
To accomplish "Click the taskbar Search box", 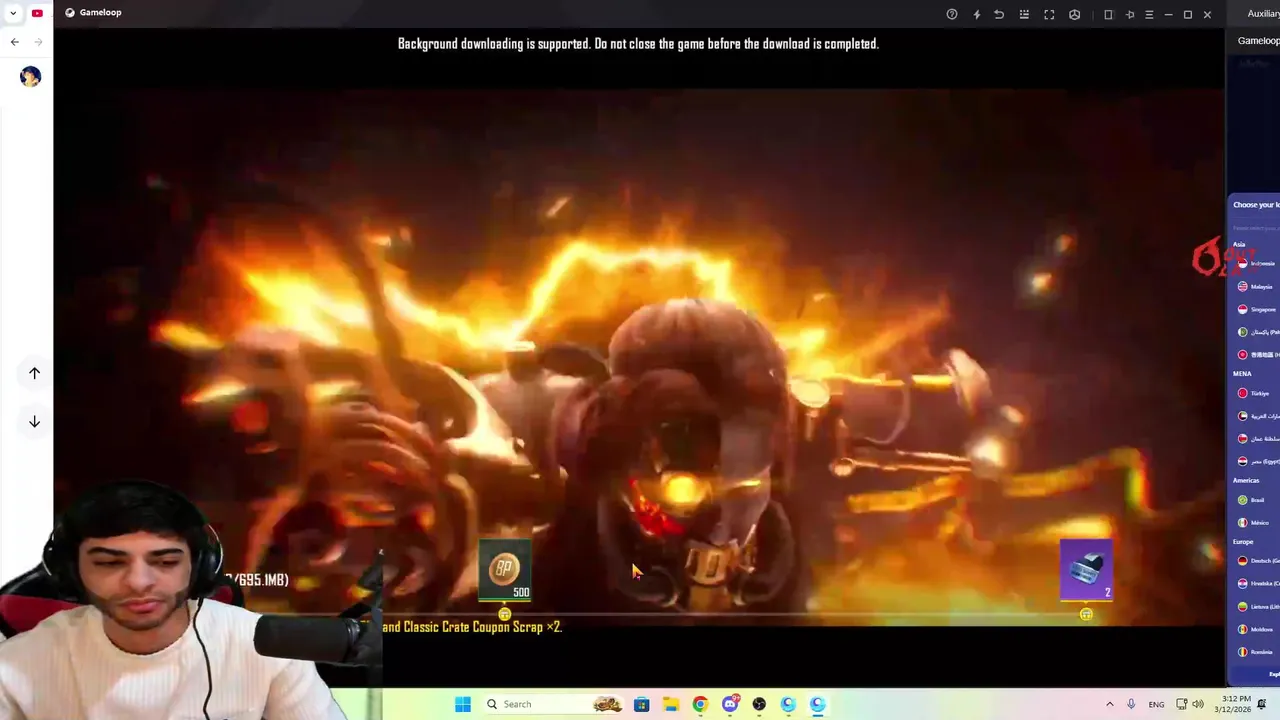I will pos(553,704).
